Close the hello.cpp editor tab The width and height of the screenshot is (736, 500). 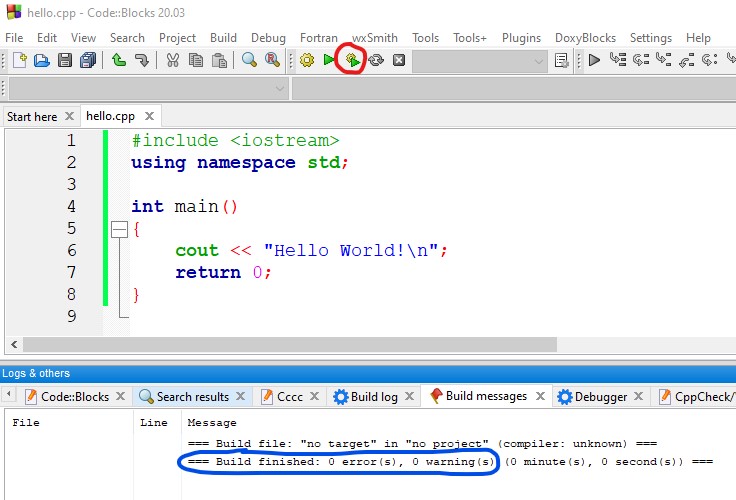(149, 116)
